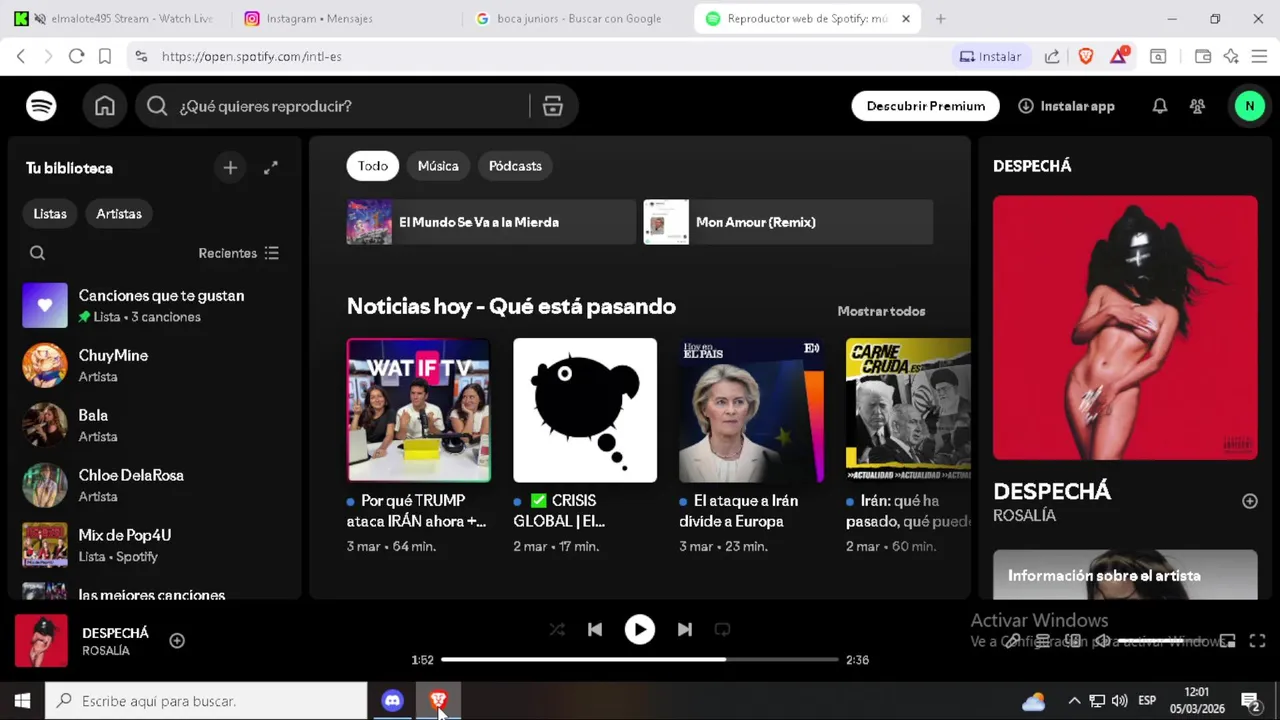Open Brave Rewards triangle icon
Viewport: 1280px width, 720px height.
tap(1119, 56)
